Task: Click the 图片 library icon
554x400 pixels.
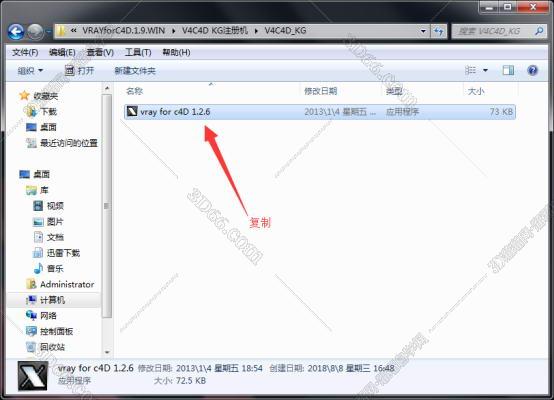Action: click(38, 222)
